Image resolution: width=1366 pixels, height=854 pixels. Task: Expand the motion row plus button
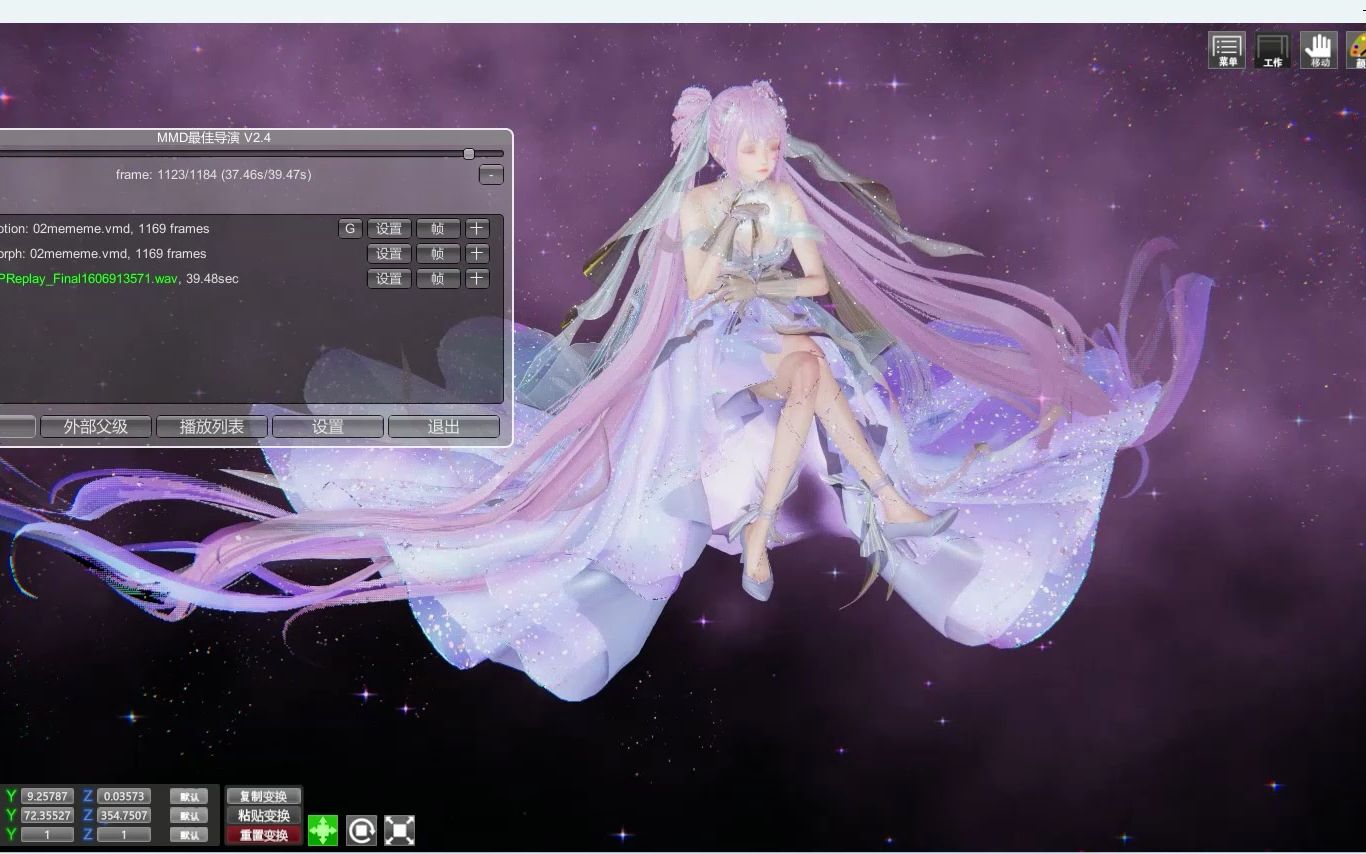[477, 229]
